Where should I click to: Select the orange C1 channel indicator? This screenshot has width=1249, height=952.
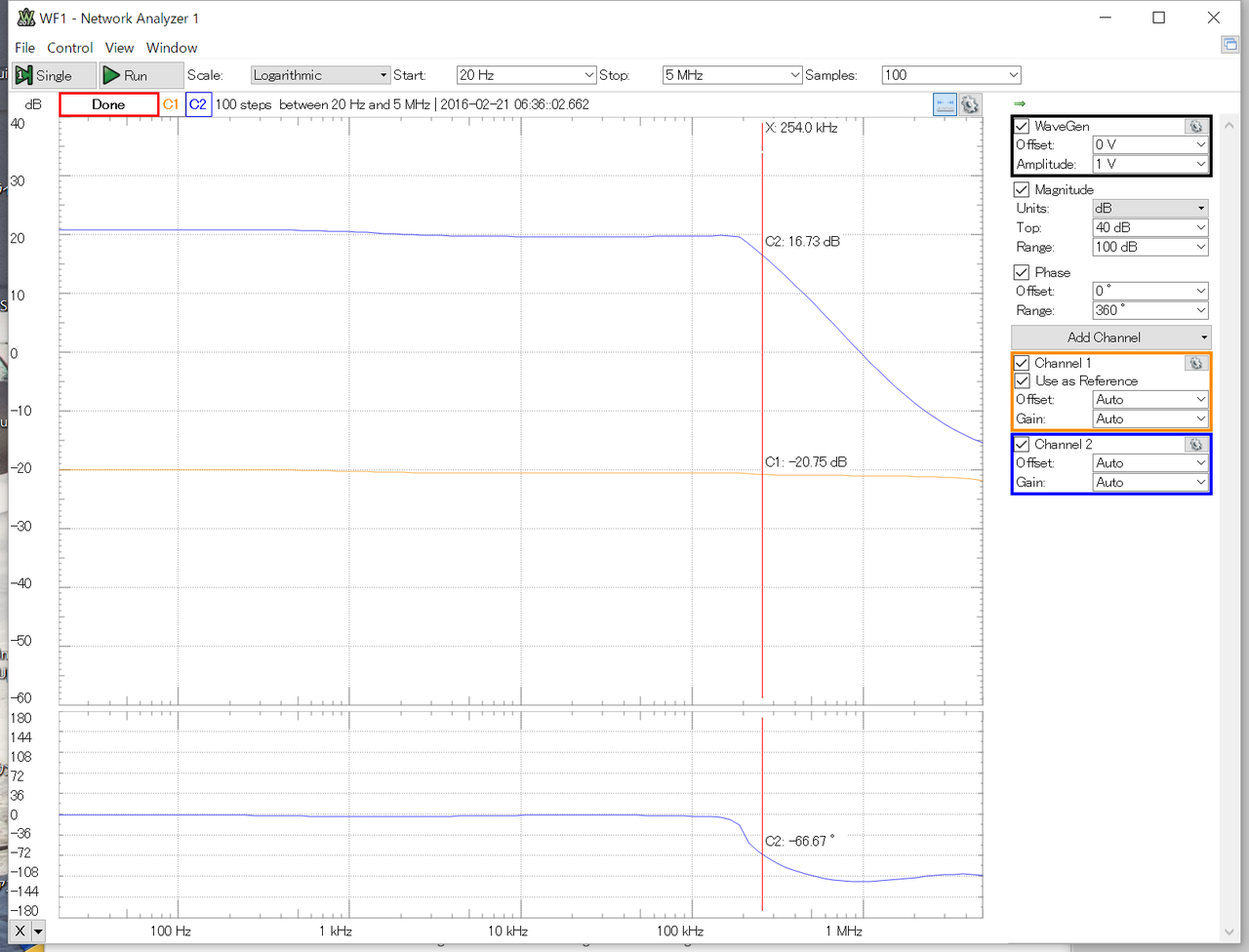pos(171,104)
